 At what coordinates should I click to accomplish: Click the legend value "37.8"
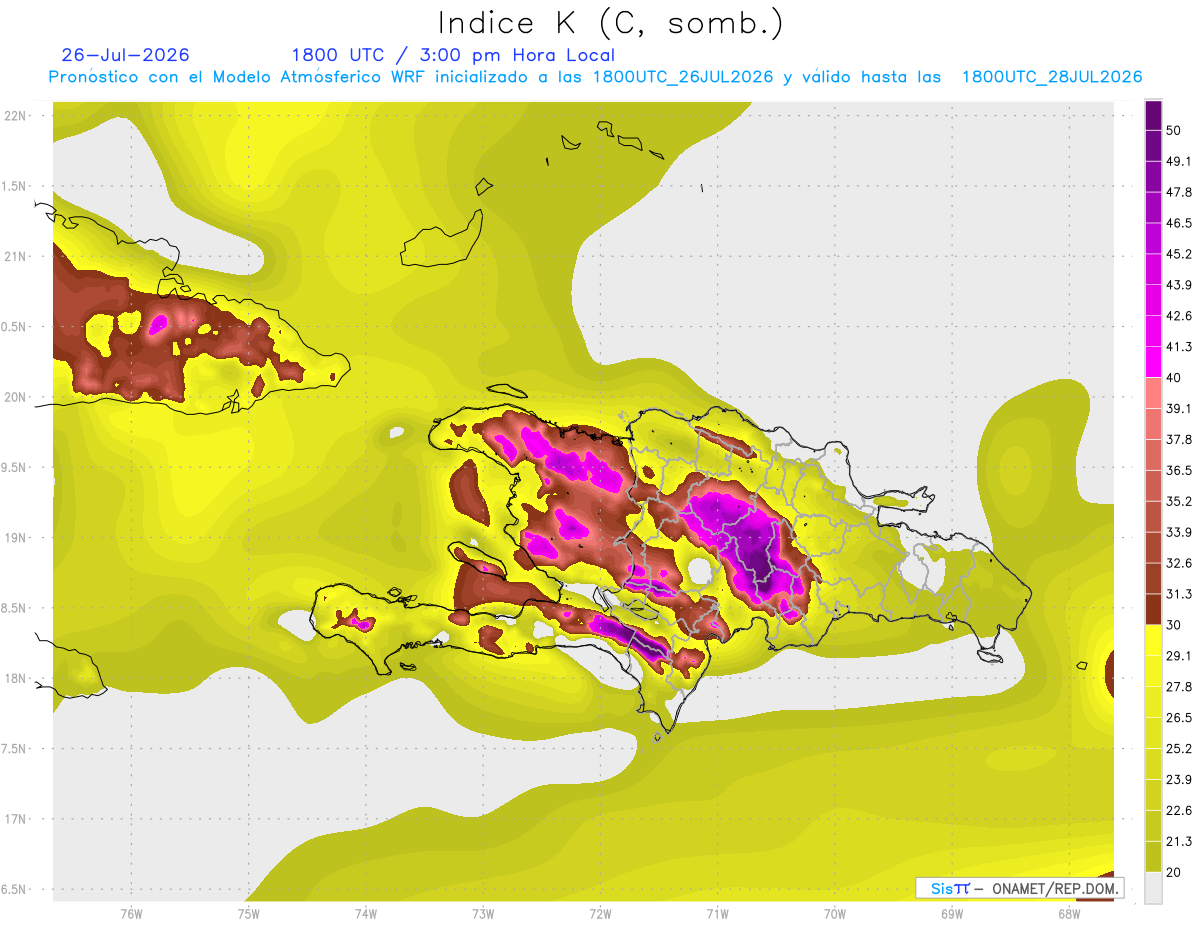1178,439
